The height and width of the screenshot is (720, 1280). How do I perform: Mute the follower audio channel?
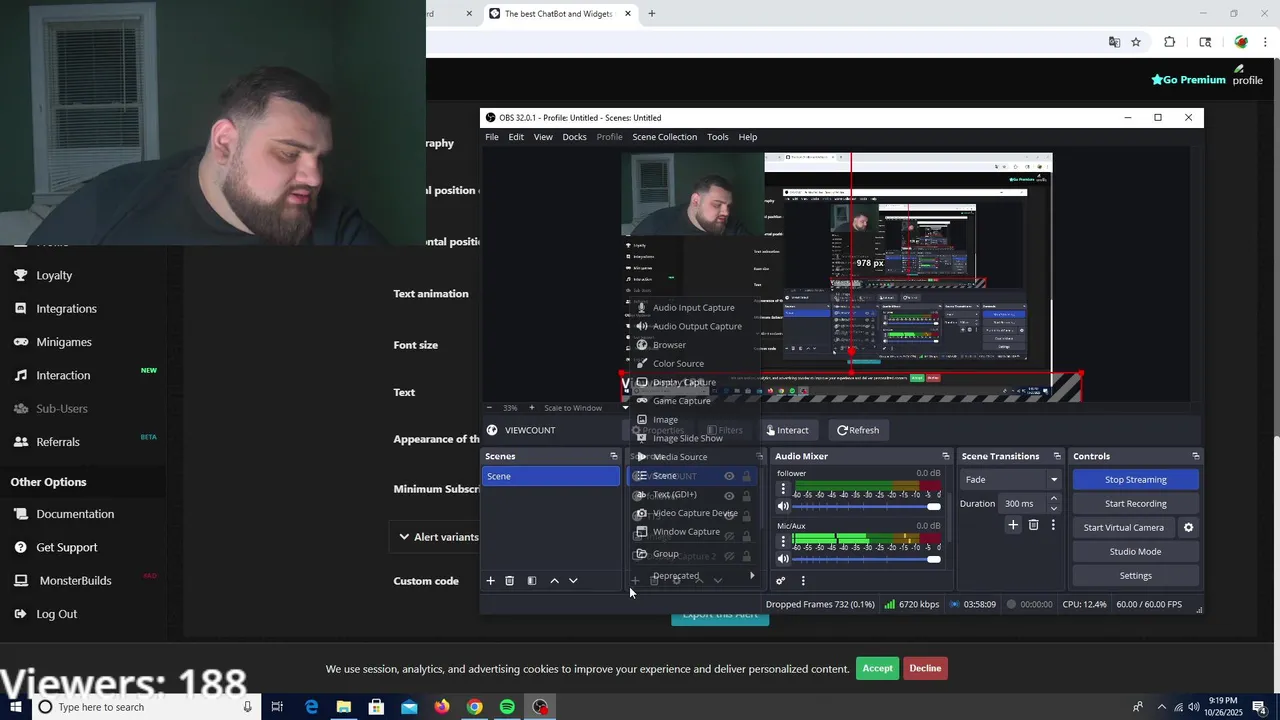pos(783,507)
